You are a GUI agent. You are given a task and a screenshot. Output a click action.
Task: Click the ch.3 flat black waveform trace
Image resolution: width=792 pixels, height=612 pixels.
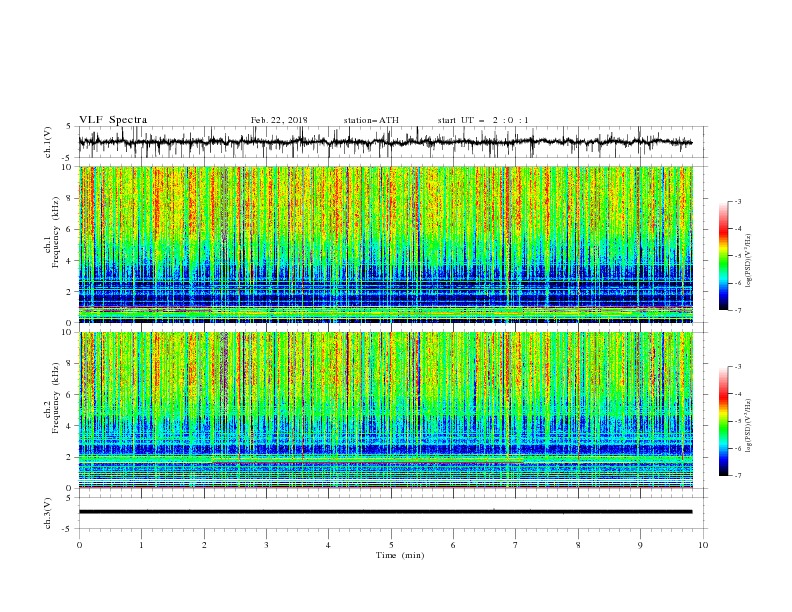(x=385, y=512)
